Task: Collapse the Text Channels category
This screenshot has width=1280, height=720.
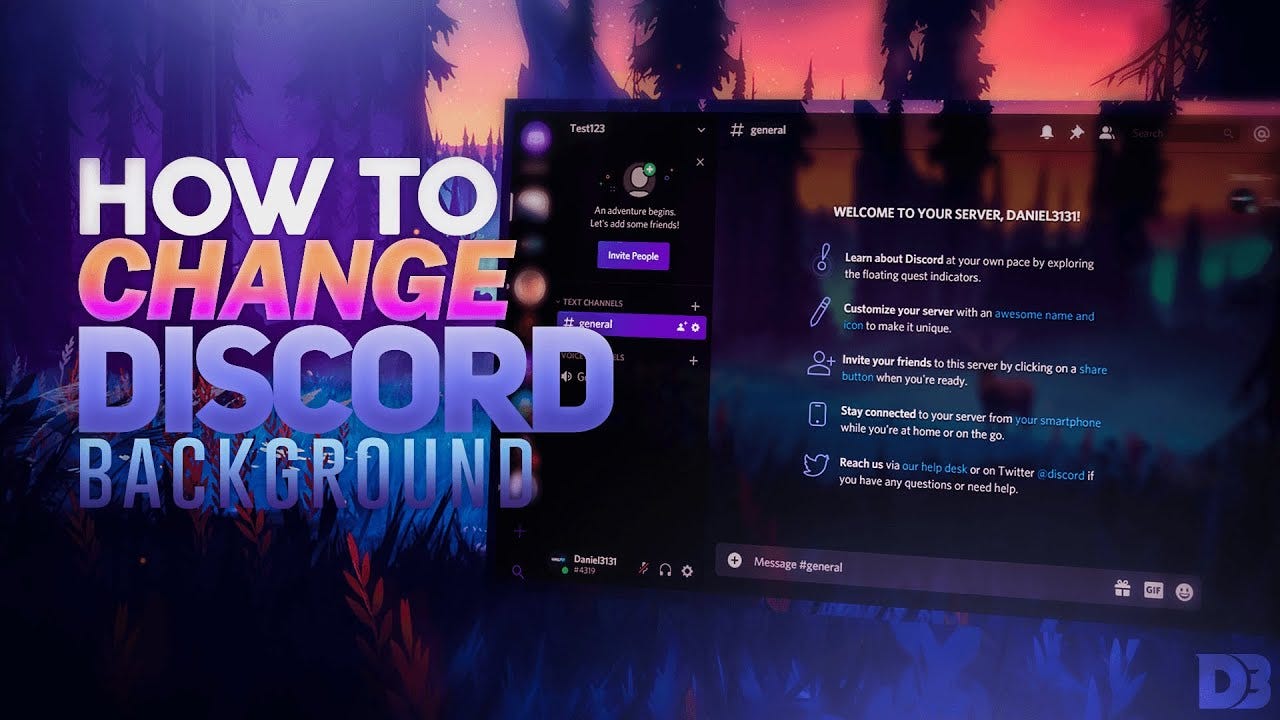Action: [590, 302]
